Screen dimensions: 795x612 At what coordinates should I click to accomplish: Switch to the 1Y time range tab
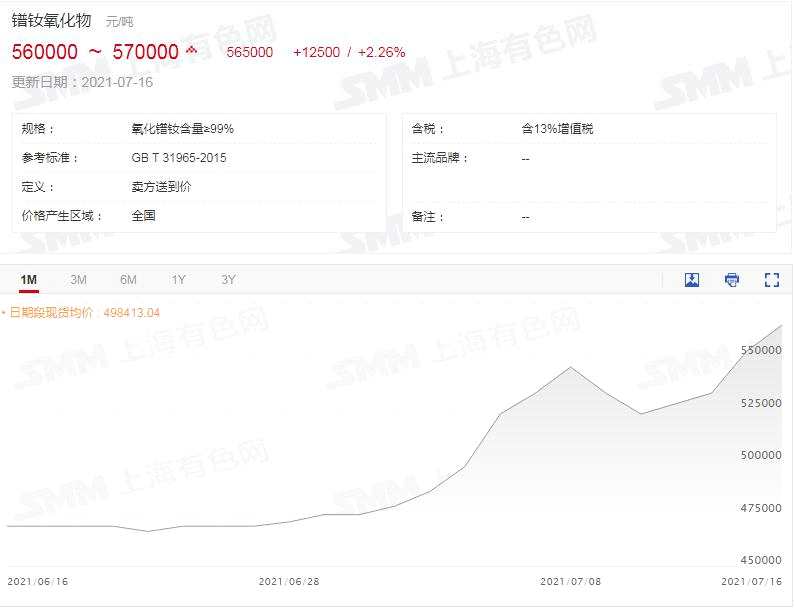point(178,279)
